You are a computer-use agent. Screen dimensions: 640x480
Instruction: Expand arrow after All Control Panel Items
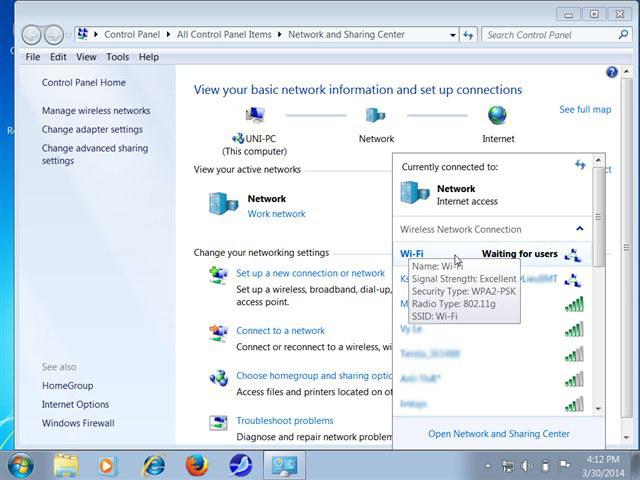[x=280, y=35]
